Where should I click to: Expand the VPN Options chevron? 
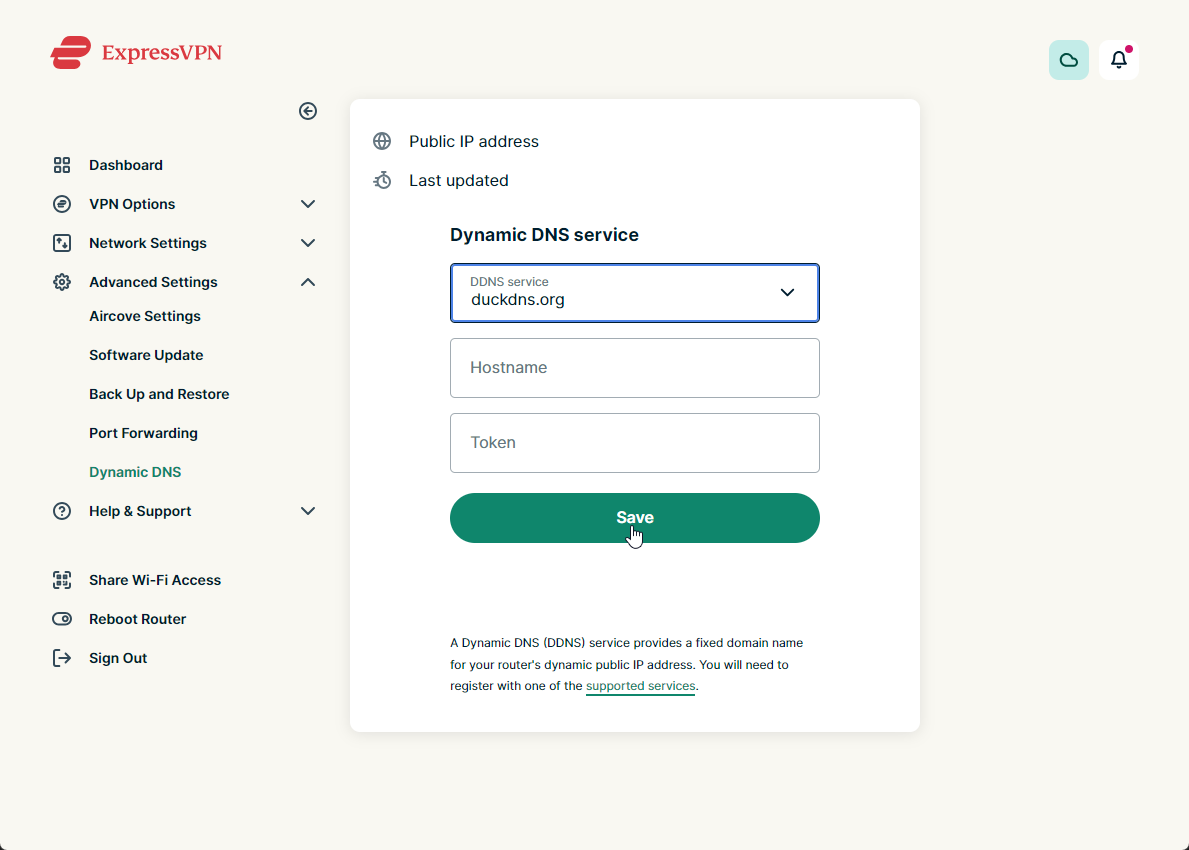(x=308, y=204)
